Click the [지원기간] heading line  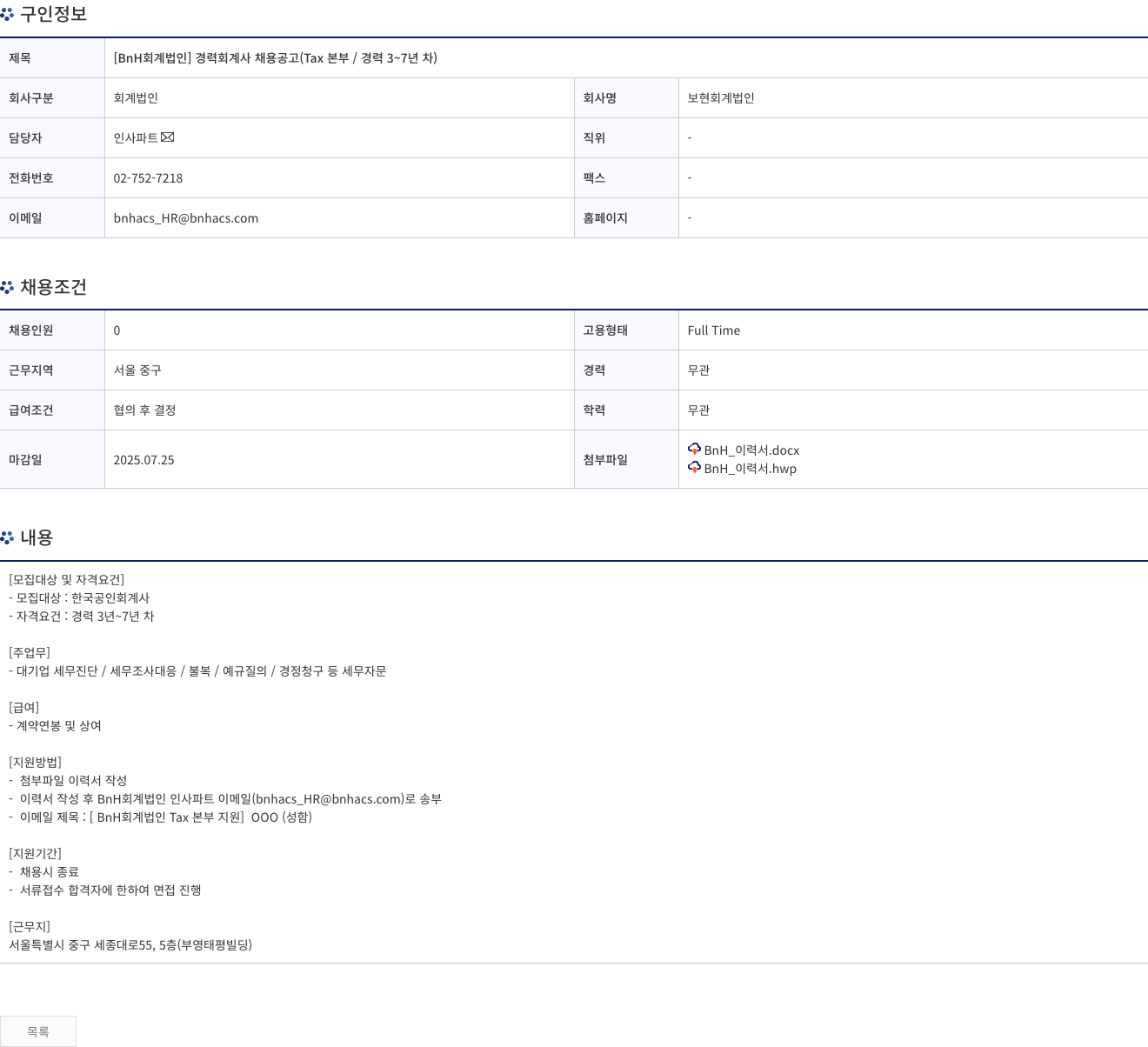pos(36,854)
